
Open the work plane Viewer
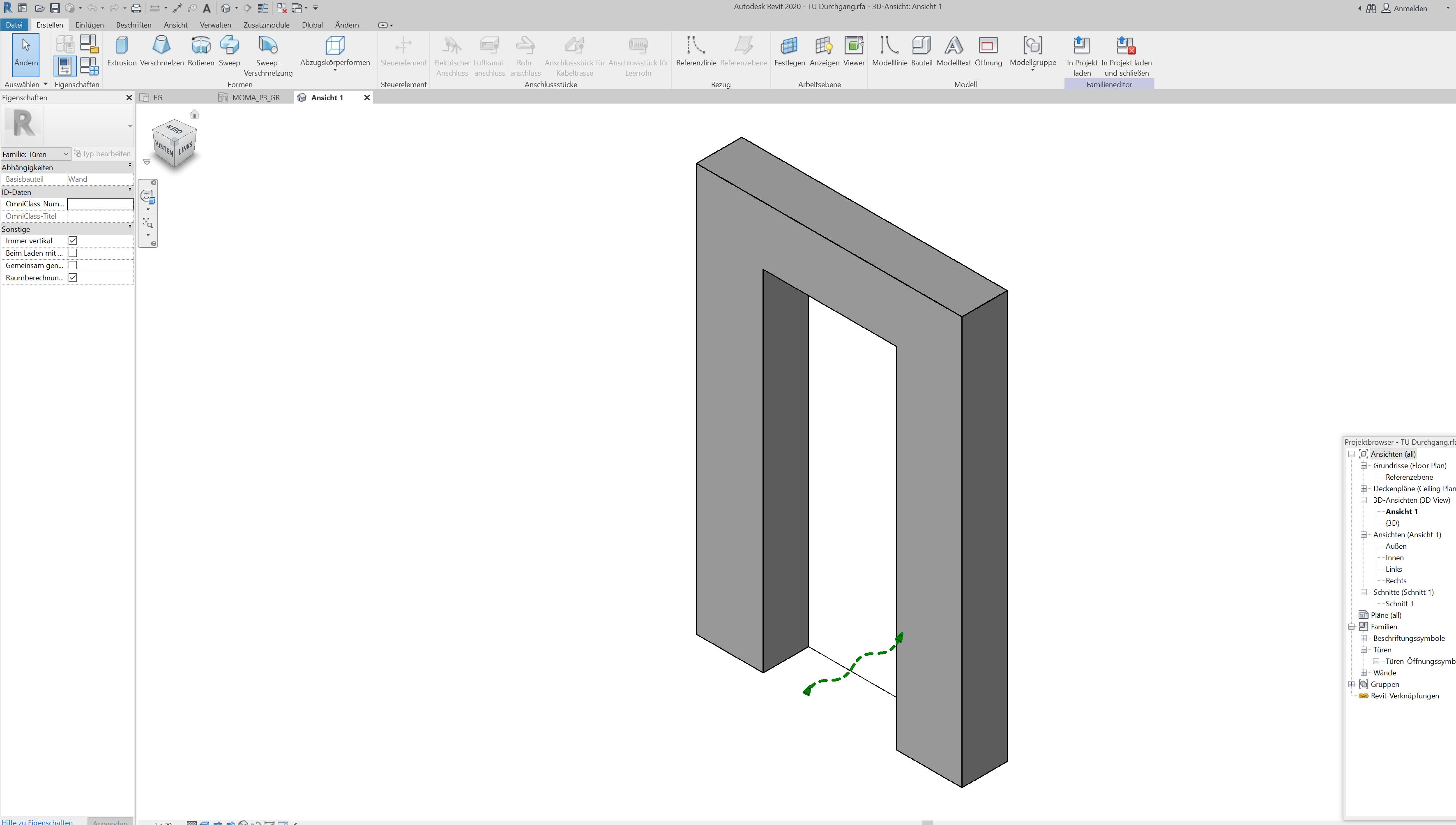(x=853, y=51)
